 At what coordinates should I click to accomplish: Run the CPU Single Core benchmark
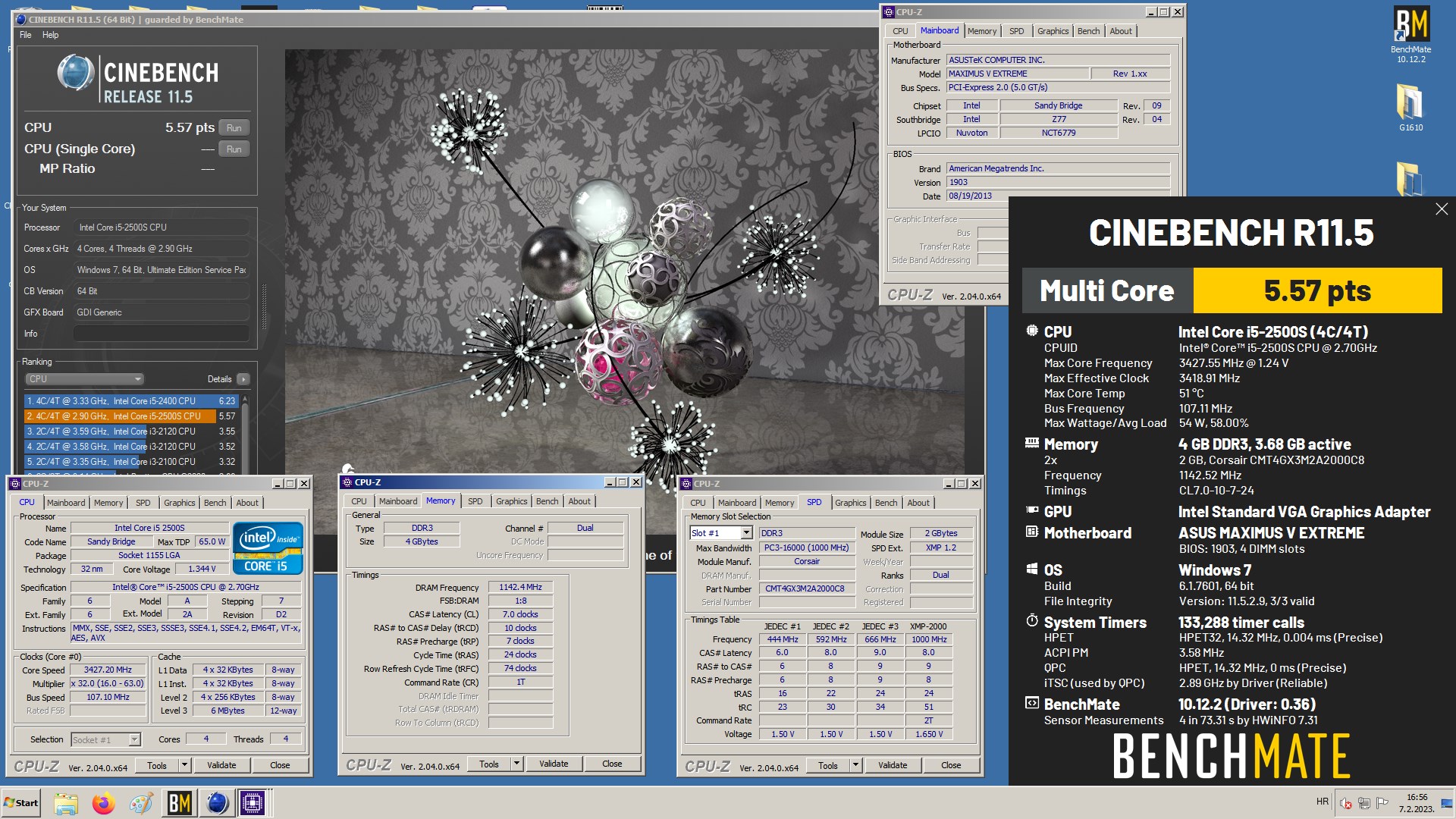coord(234,149)
